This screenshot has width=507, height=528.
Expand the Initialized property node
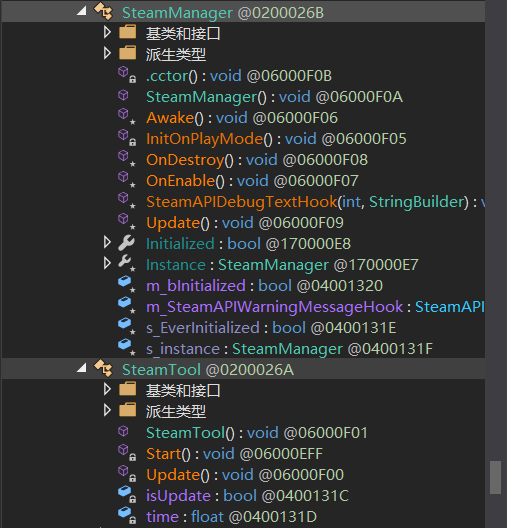pos(107,242)
